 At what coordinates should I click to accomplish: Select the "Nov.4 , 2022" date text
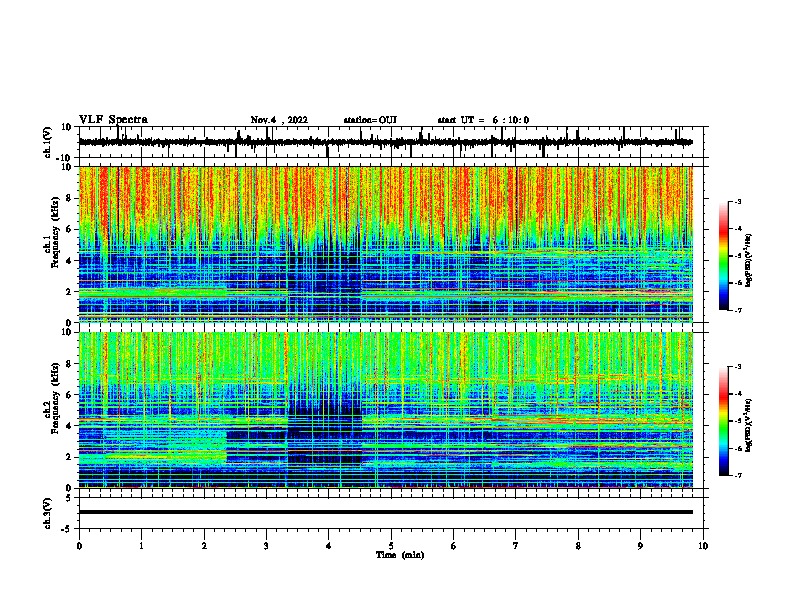pos(279,120)
